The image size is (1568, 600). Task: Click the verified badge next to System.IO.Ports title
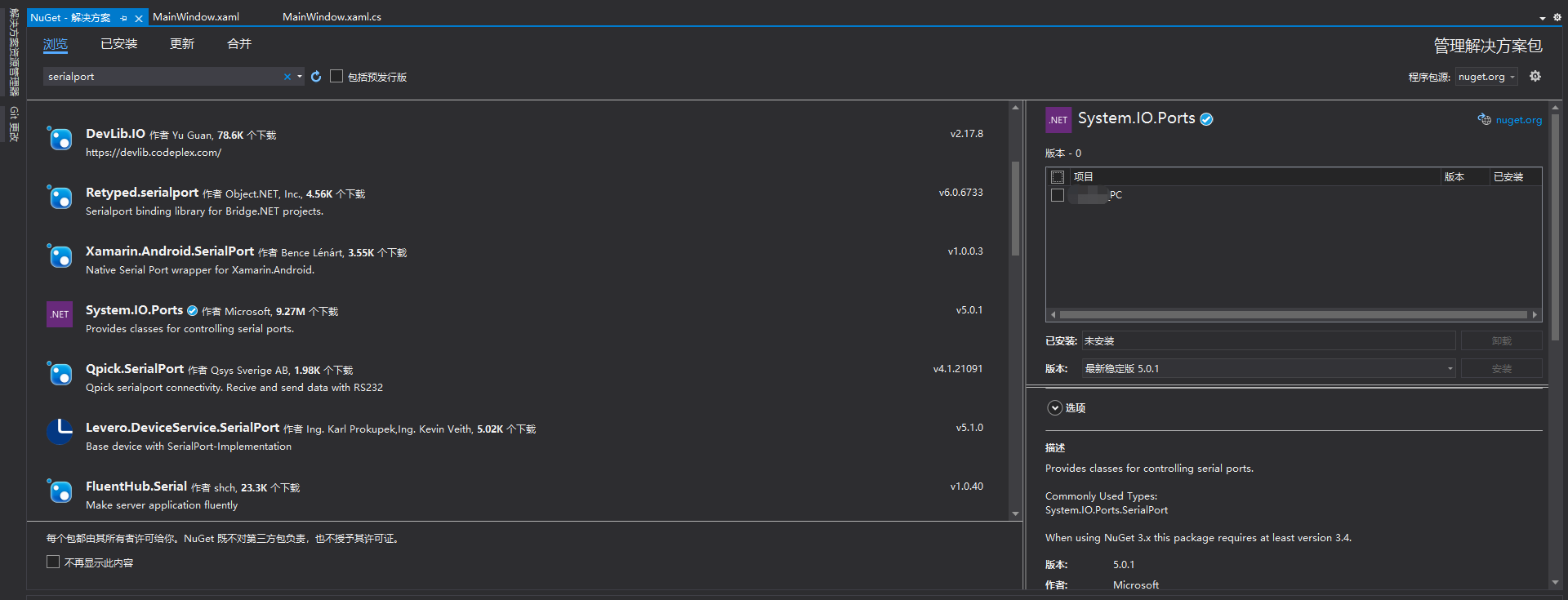pos(1206,119)
